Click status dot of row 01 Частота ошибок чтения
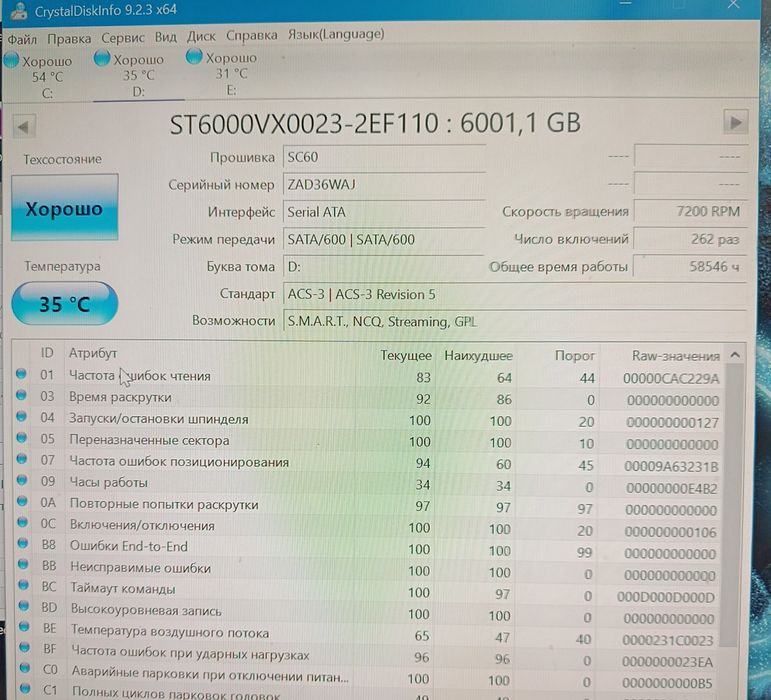The width and height of the screenshot is (771, 700). pos(21,374)
